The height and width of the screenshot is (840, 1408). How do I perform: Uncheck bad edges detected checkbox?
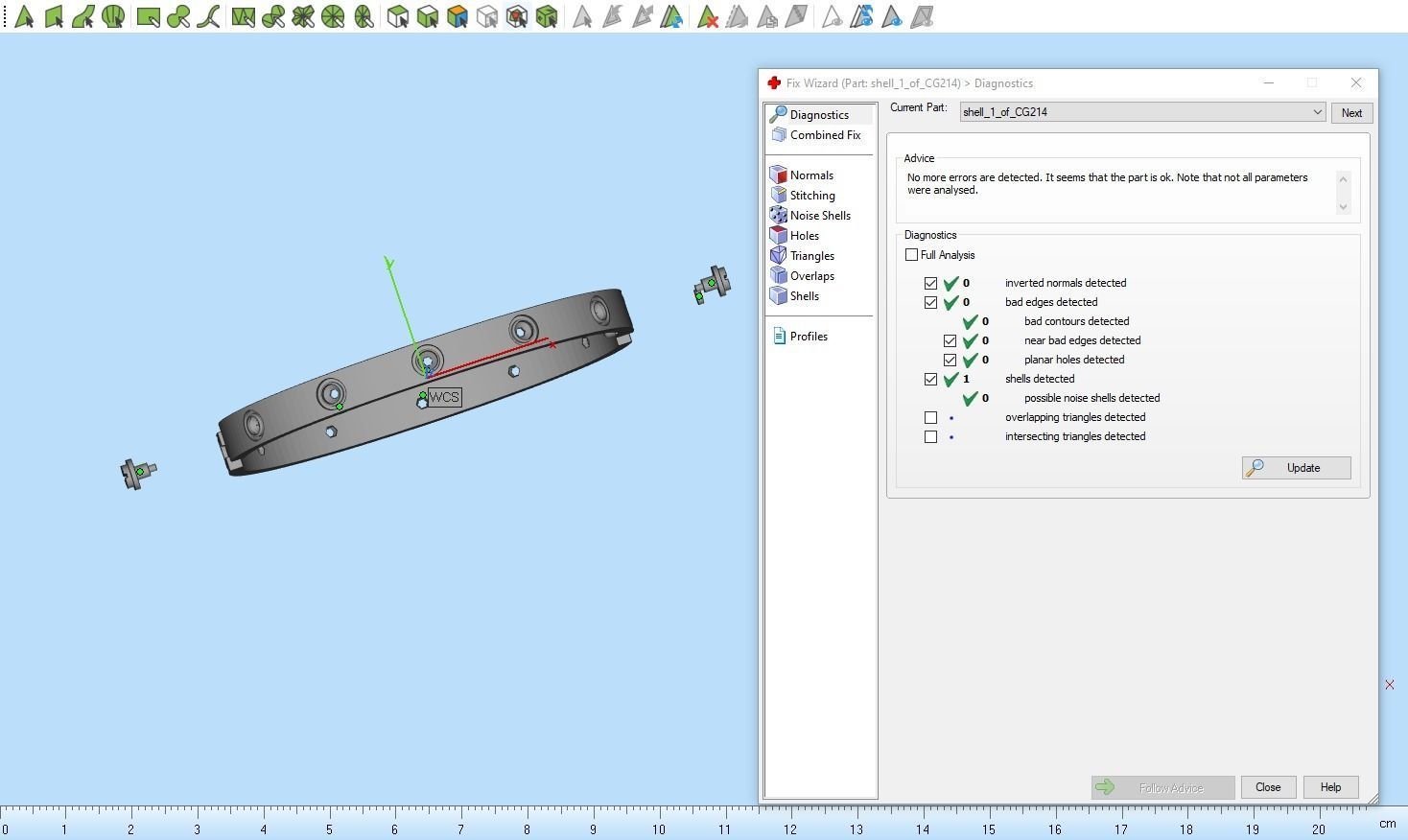point(930,303)
